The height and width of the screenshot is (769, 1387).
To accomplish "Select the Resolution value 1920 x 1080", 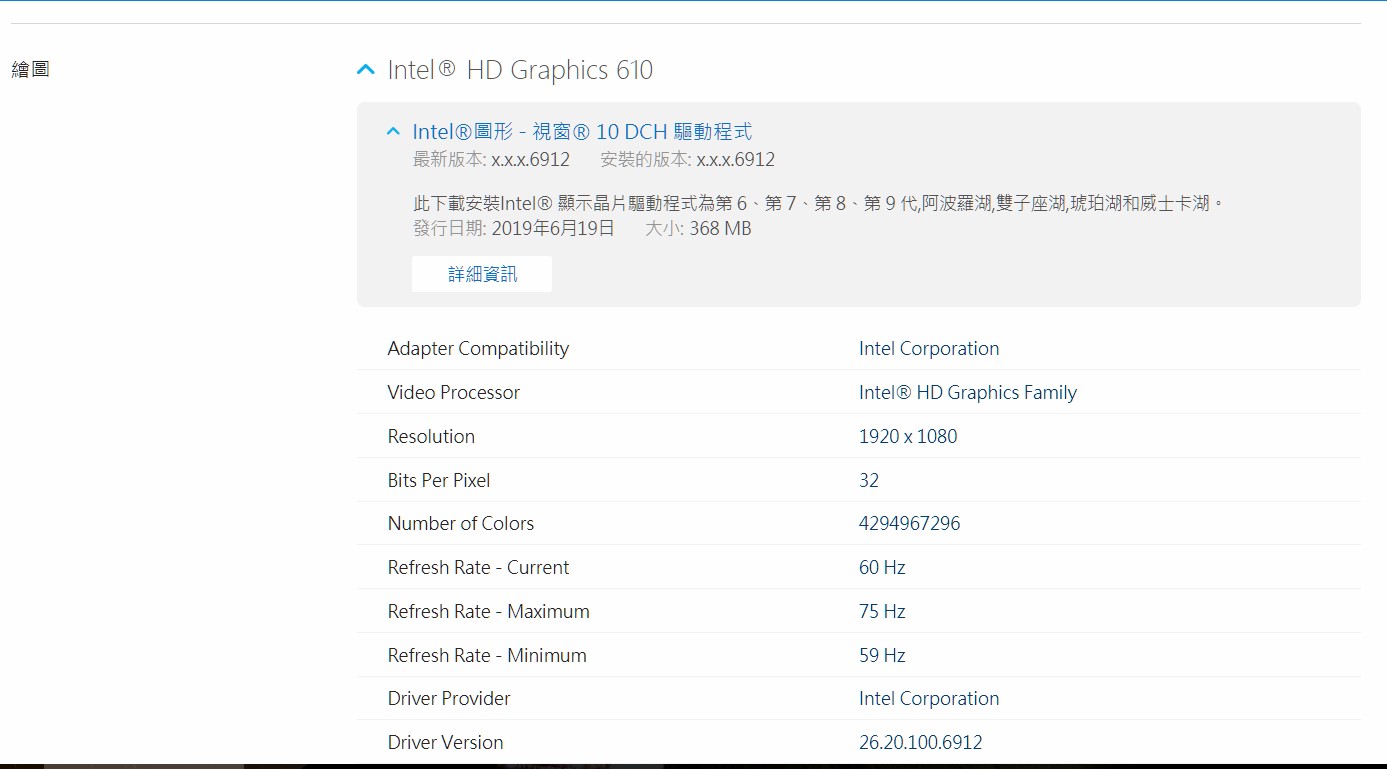I will tap(908, 437).
